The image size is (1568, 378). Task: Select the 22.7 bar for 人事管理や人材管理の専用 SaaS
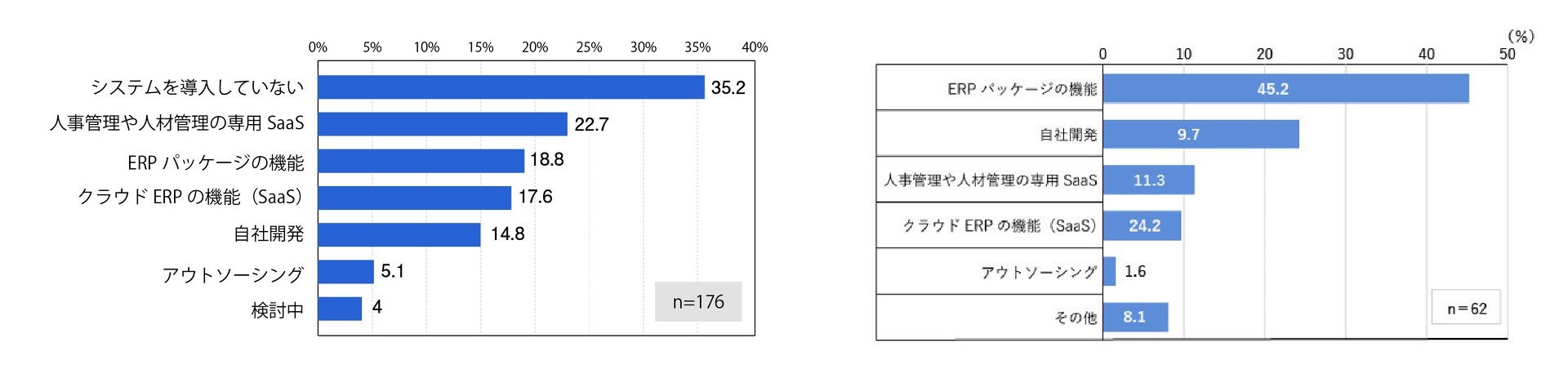[x=443, y=124]
